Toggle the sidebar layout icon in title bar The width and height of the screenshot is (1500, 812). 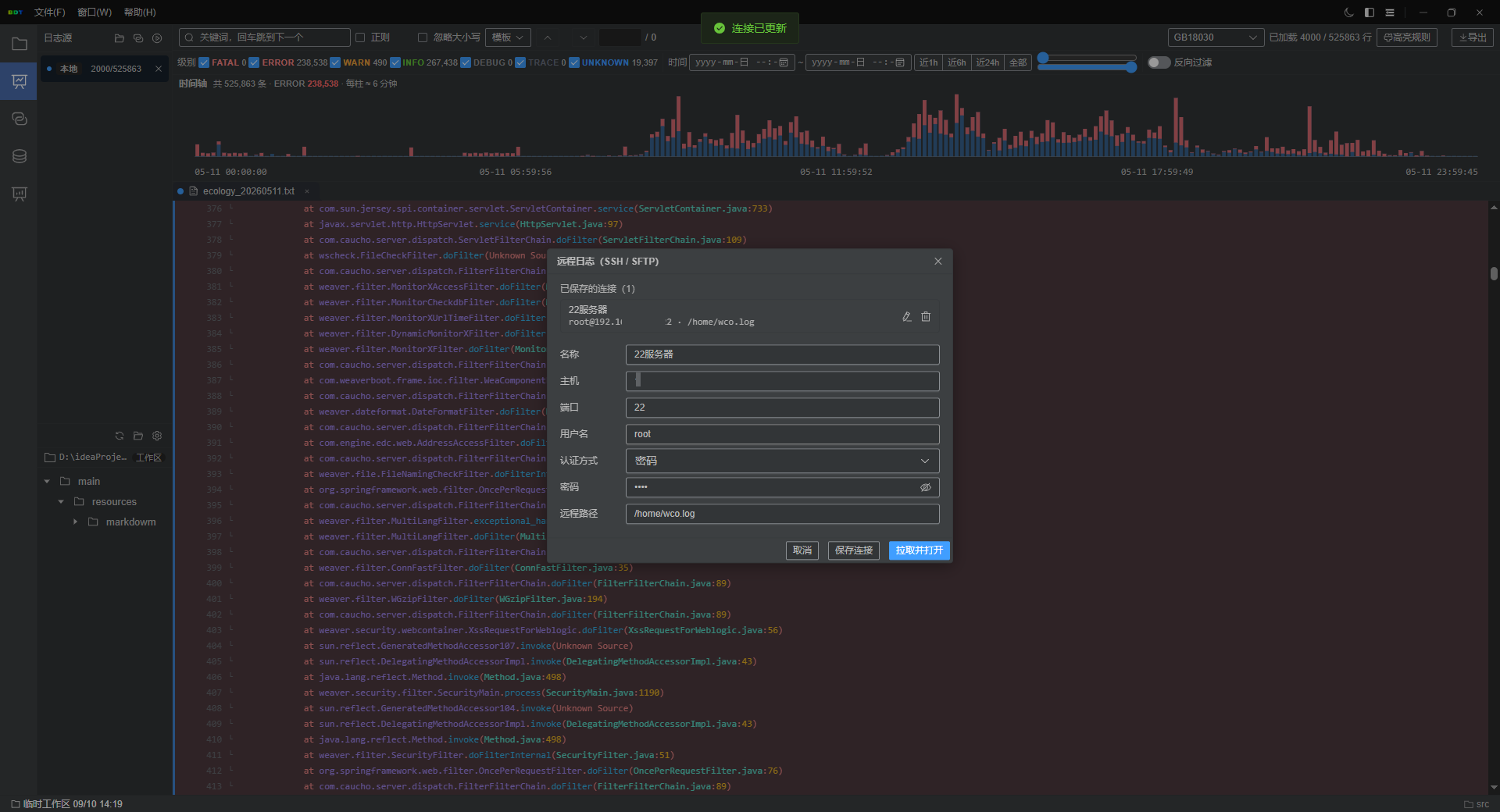coord(1370,12)
